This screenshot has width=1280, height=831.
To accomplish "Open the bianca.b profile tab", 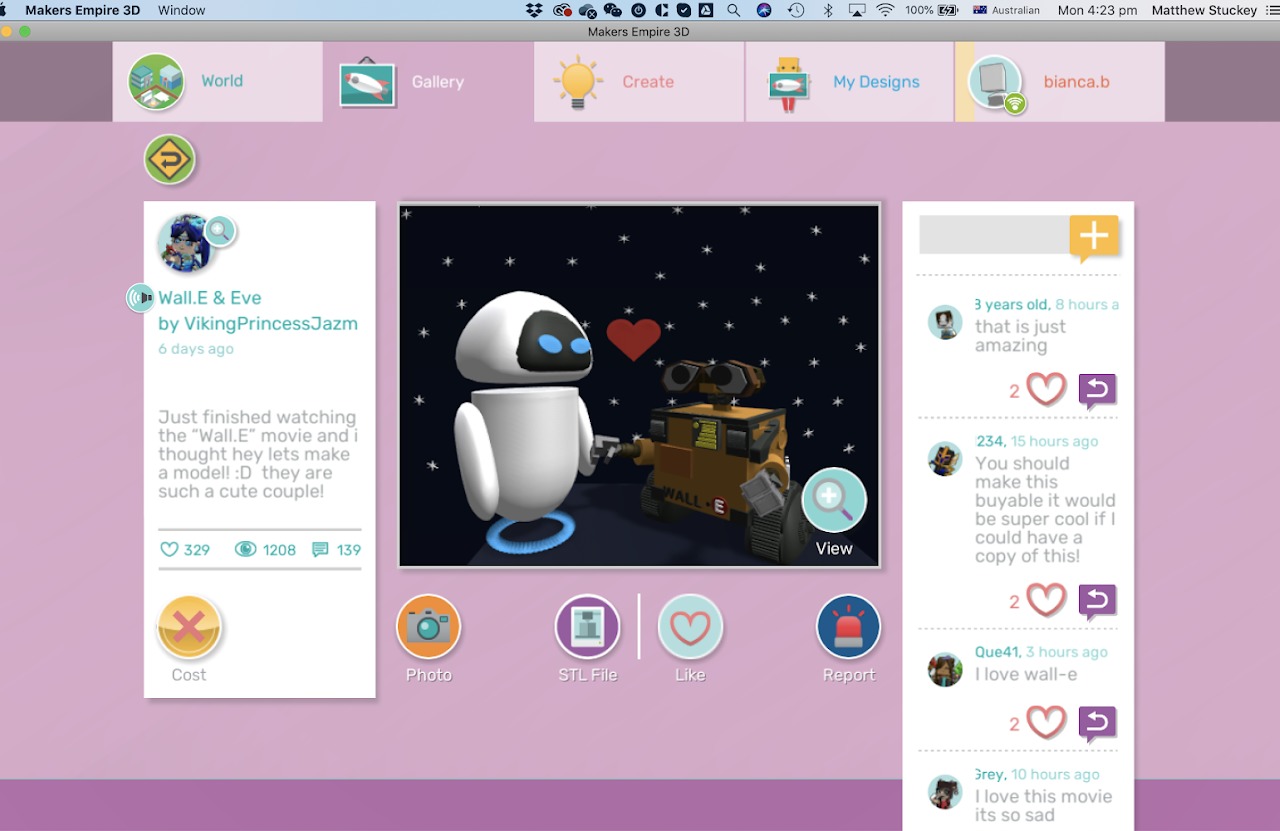I will click(1060, 82).
